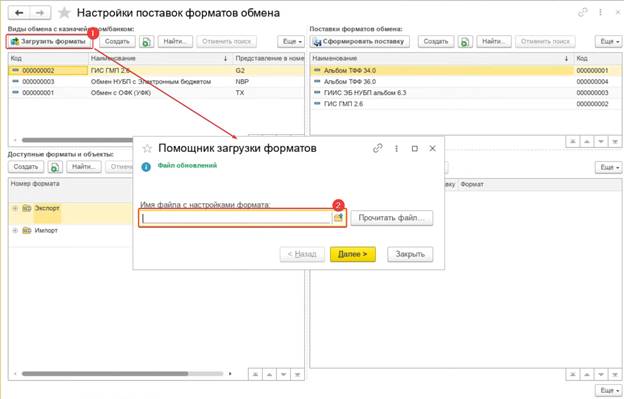The width and height of the screenshot is (624, 399).
Task: Open Еще dropdown above Формат table
Action: click(x=608, y=167)
